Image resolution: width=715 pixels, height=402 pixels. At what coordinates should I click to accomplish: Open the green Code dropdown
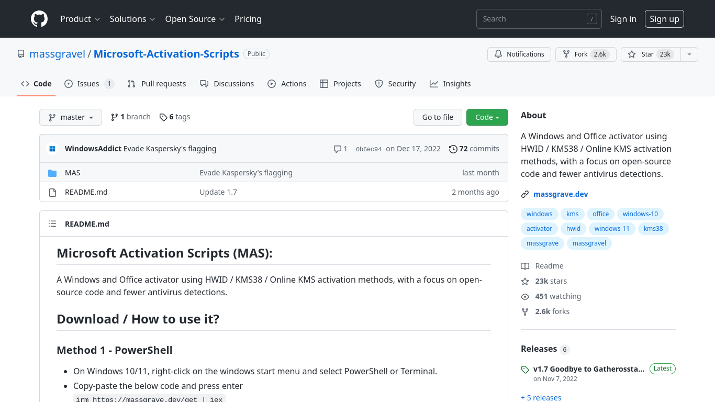(x=486, y=117)
